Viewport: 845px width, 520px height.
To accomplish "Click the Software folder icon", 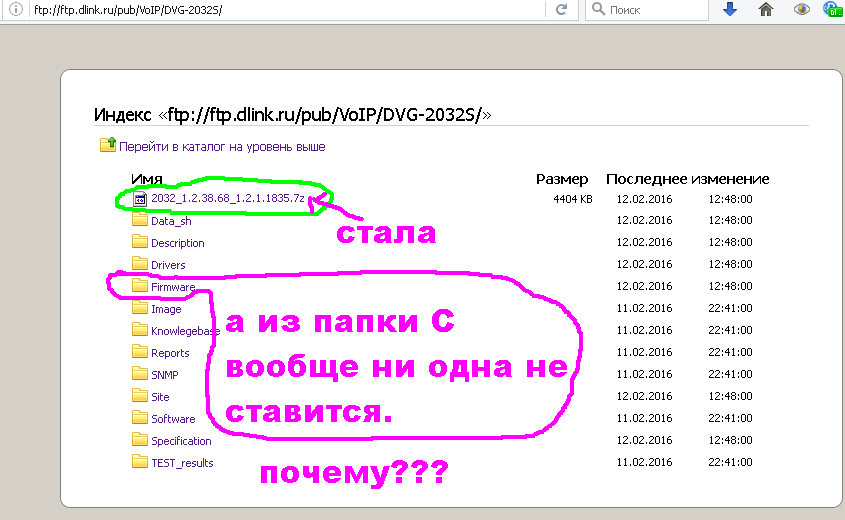I will (x=140, y=418).
